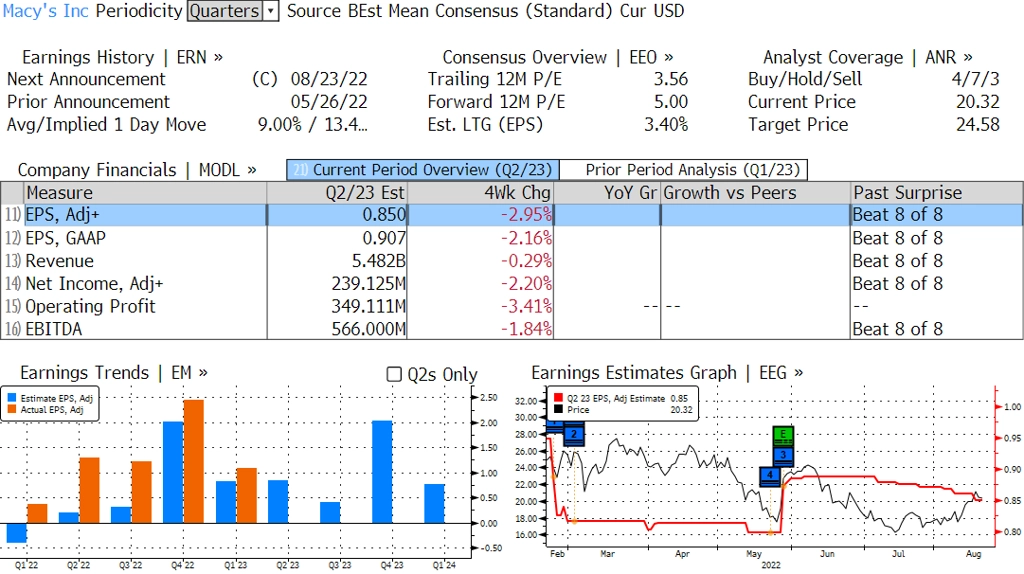The width and height of the screenshot is (1024, 574).
Task: Open Analyst Coverage ANR section
Action: pyautogui.click(x=867, y=57)
